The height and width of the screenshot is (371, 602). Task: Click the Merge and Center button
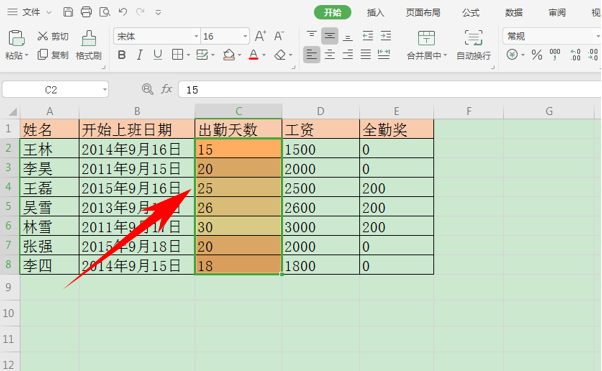click(x=426, y=45)
